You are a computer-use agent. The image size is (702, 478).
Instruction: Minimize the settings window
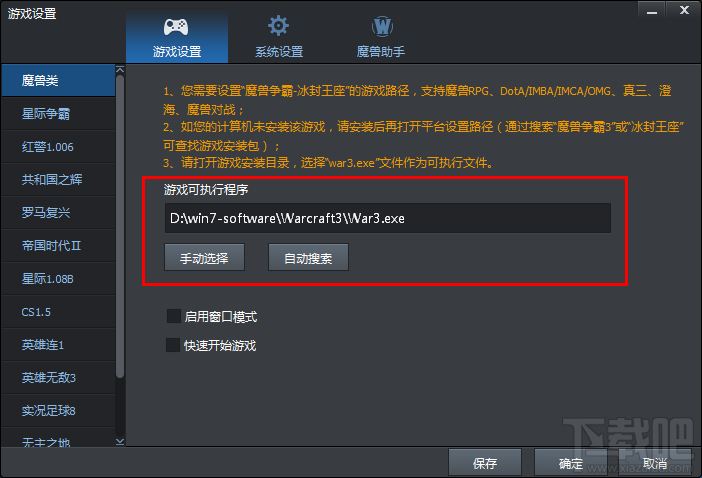651,11
